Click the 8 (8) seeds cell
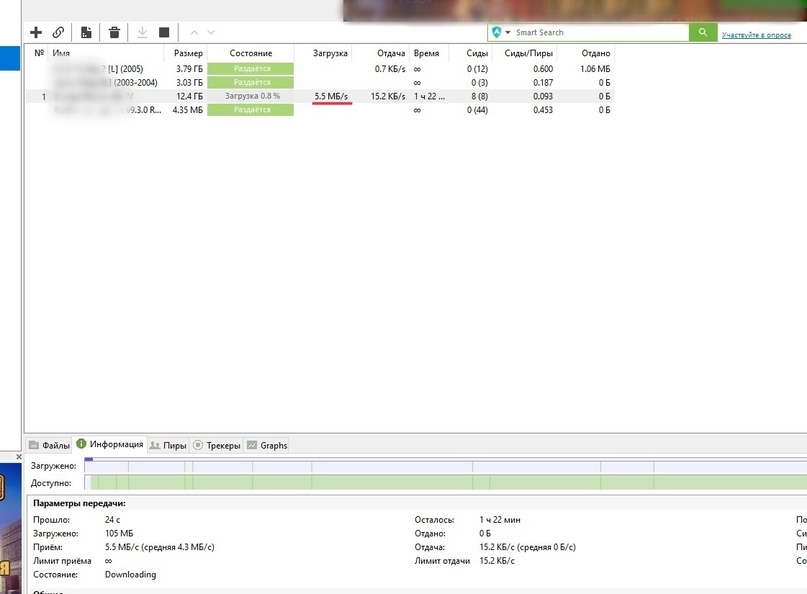The width and height of the screenshot is (807, 594). pyautogui.click(x=479, y=96)
